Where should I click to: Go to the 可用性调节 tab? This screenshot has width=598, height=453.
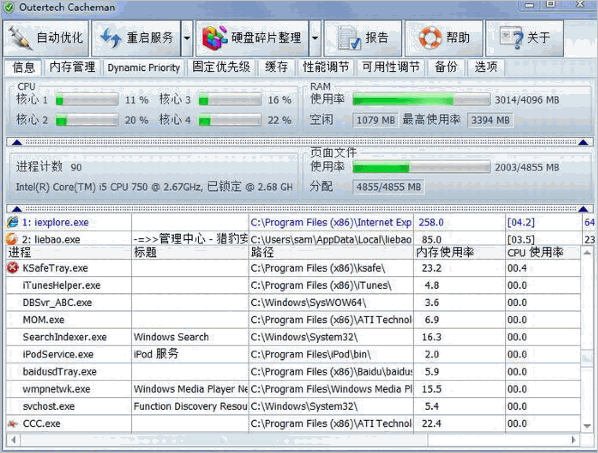point(391,67)
